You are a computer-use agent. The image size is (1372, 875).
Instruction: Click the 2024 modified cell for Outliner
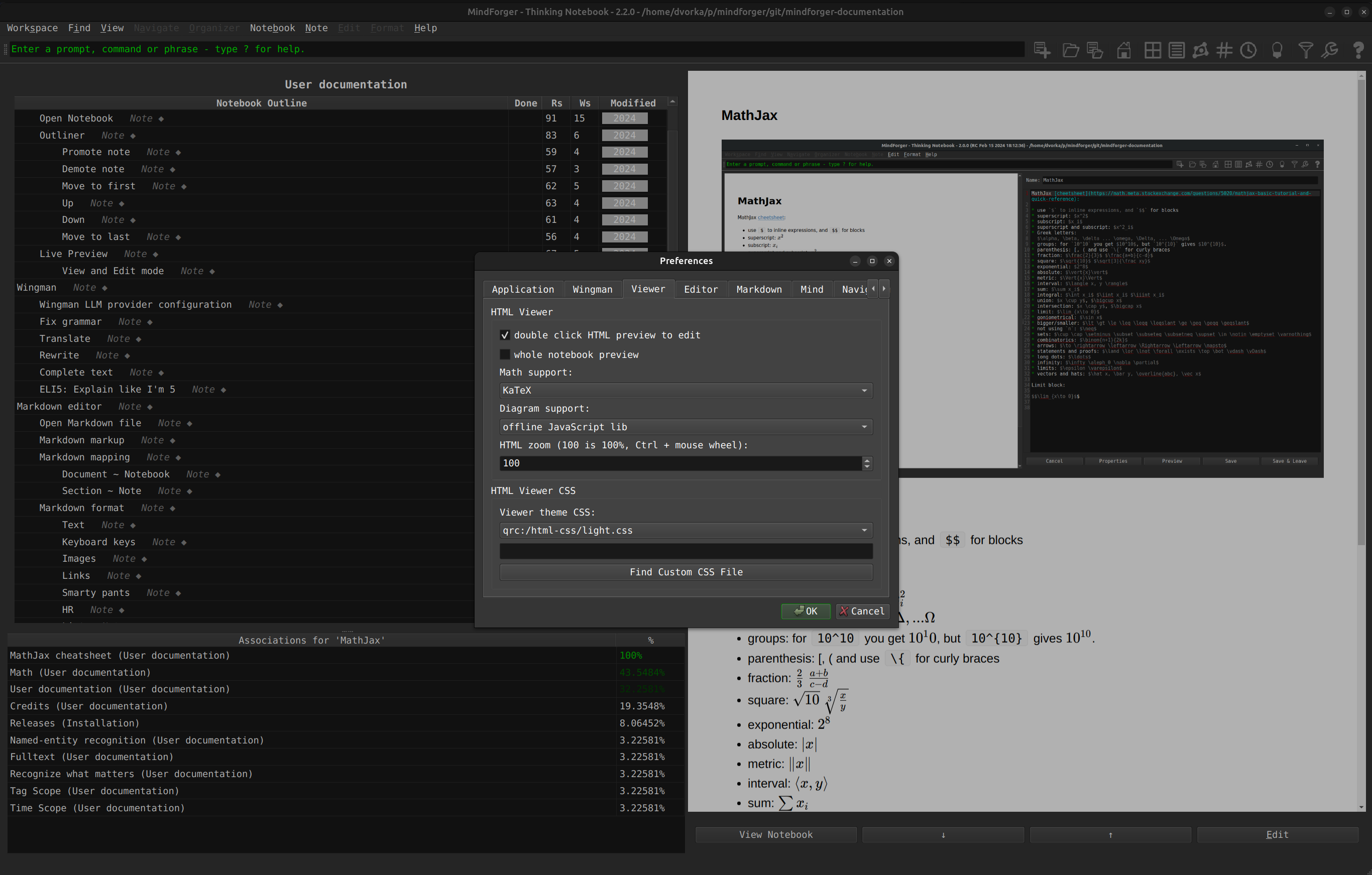coord(624,136)
